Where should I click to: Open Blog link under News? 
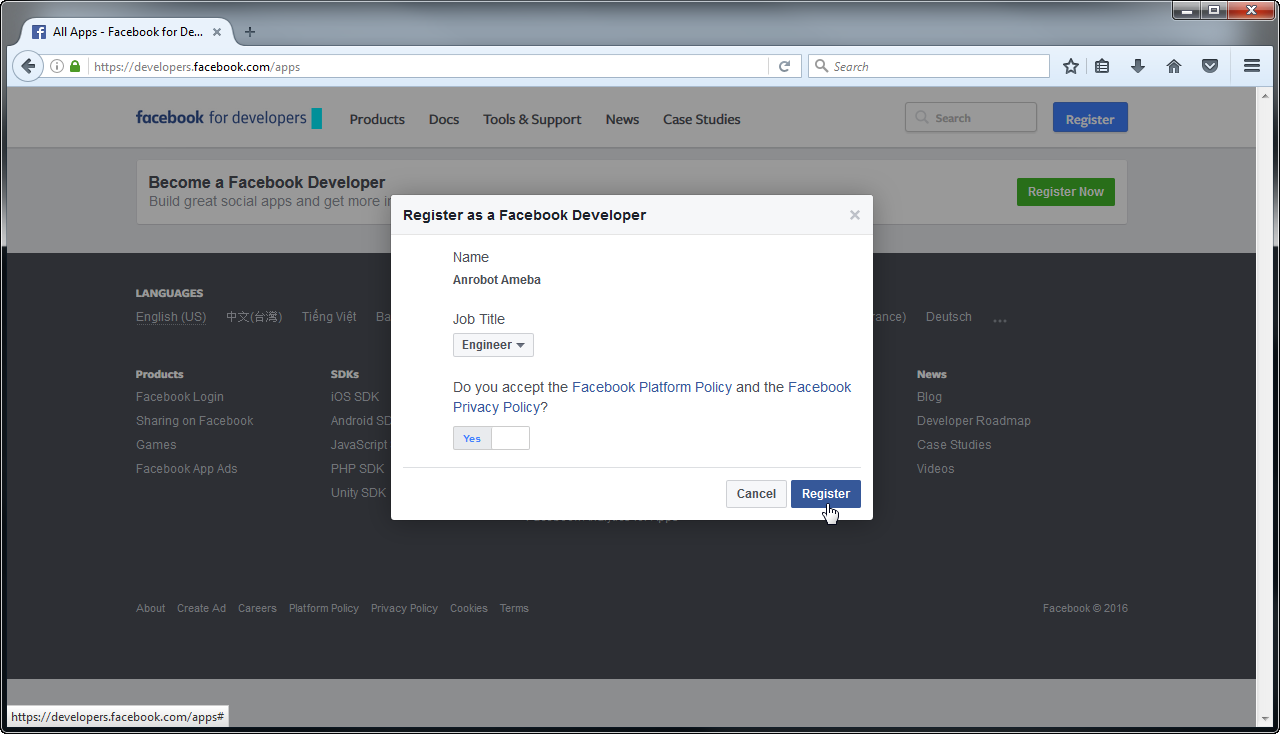coord(929,397)
